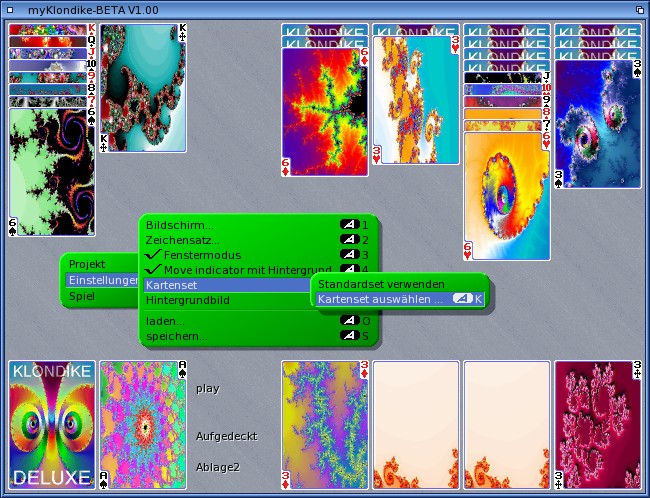
Task: Choose Standardset verwenden in submenu
Action: coord(400,284)
